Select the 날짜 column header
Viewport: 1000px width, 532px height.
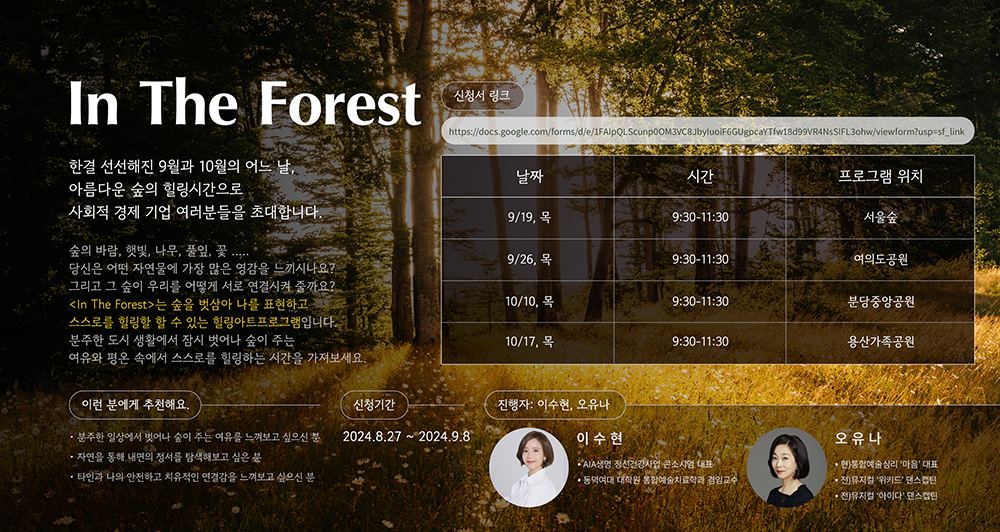click(528, 177)
